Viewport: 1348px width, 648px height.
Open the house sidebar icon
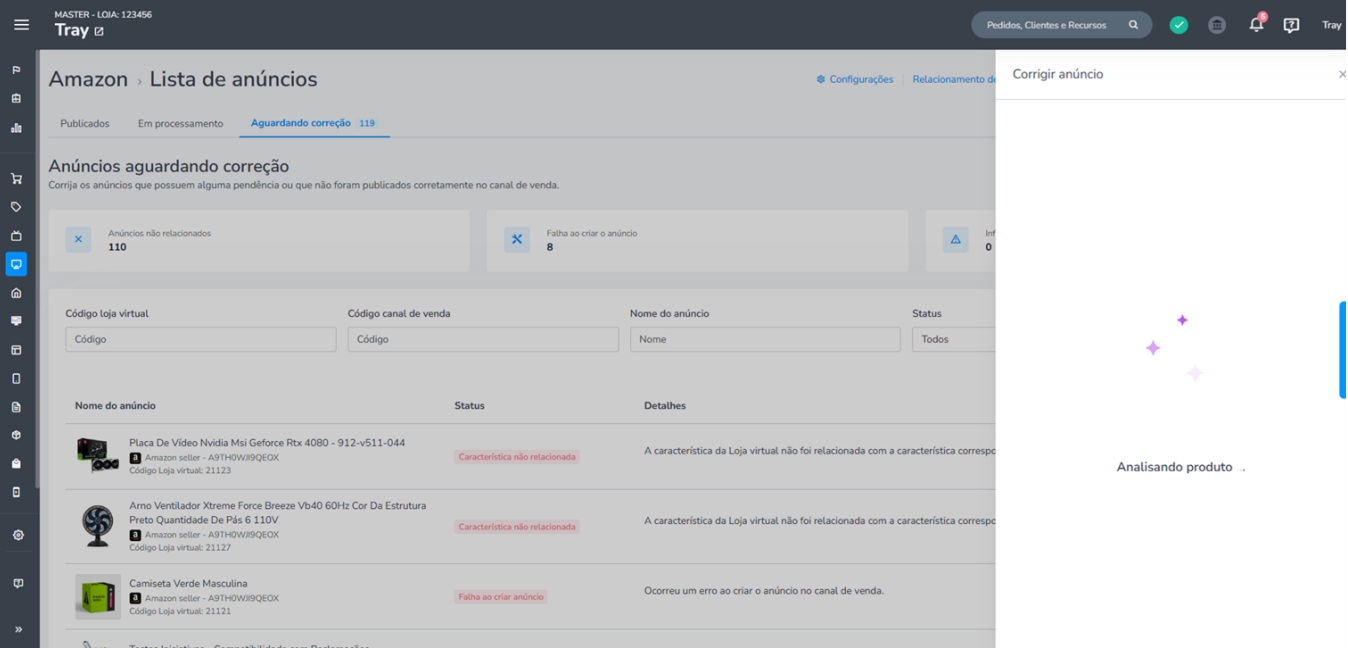(16, 293)
